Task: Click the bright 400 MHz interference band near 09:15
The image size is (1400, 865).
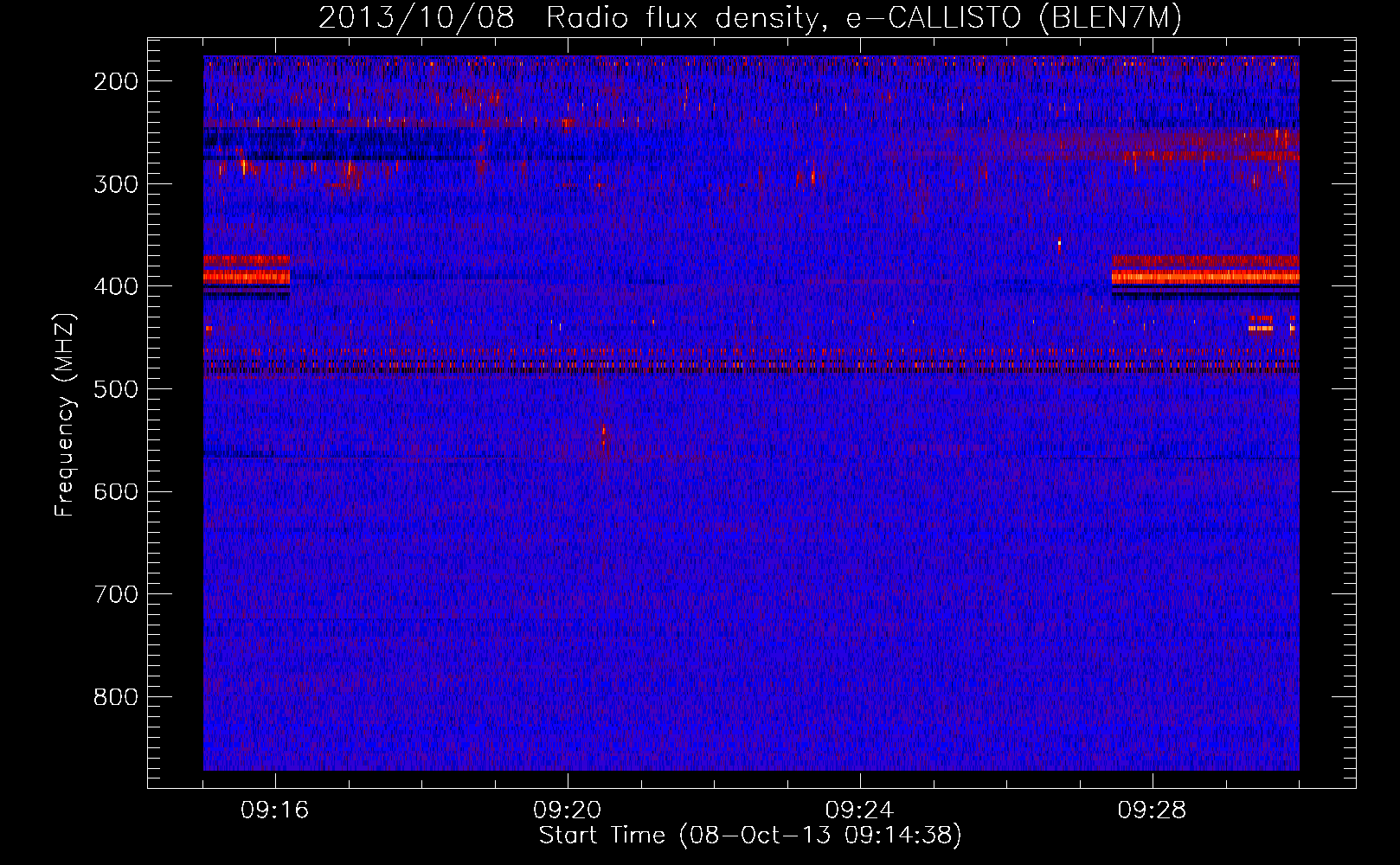Action: point(247,275)
